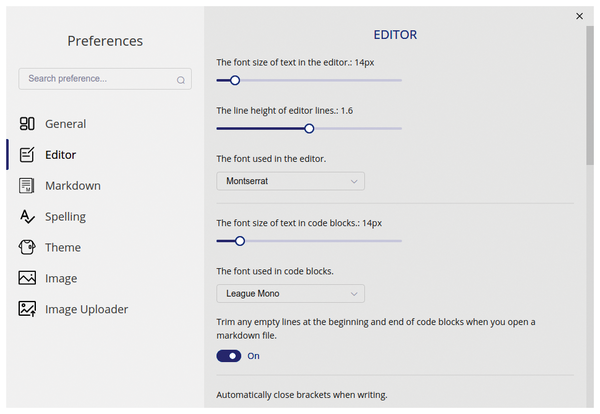Open the Montserrat editor font dropdown
This screenshot has width=600, height=414.
pos(290,181)
